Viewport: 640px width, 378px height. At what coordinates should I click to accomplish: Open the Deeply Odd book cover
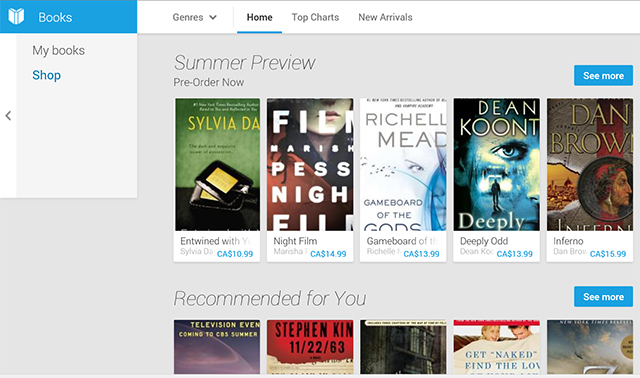[x=497, y=165]
